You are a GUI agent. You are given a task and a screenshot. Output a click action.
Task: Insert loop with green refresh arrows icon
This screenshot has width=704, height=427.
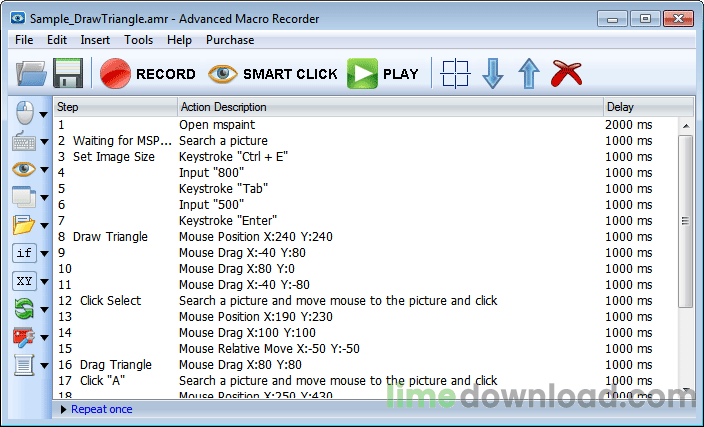[x=23, y=309]
